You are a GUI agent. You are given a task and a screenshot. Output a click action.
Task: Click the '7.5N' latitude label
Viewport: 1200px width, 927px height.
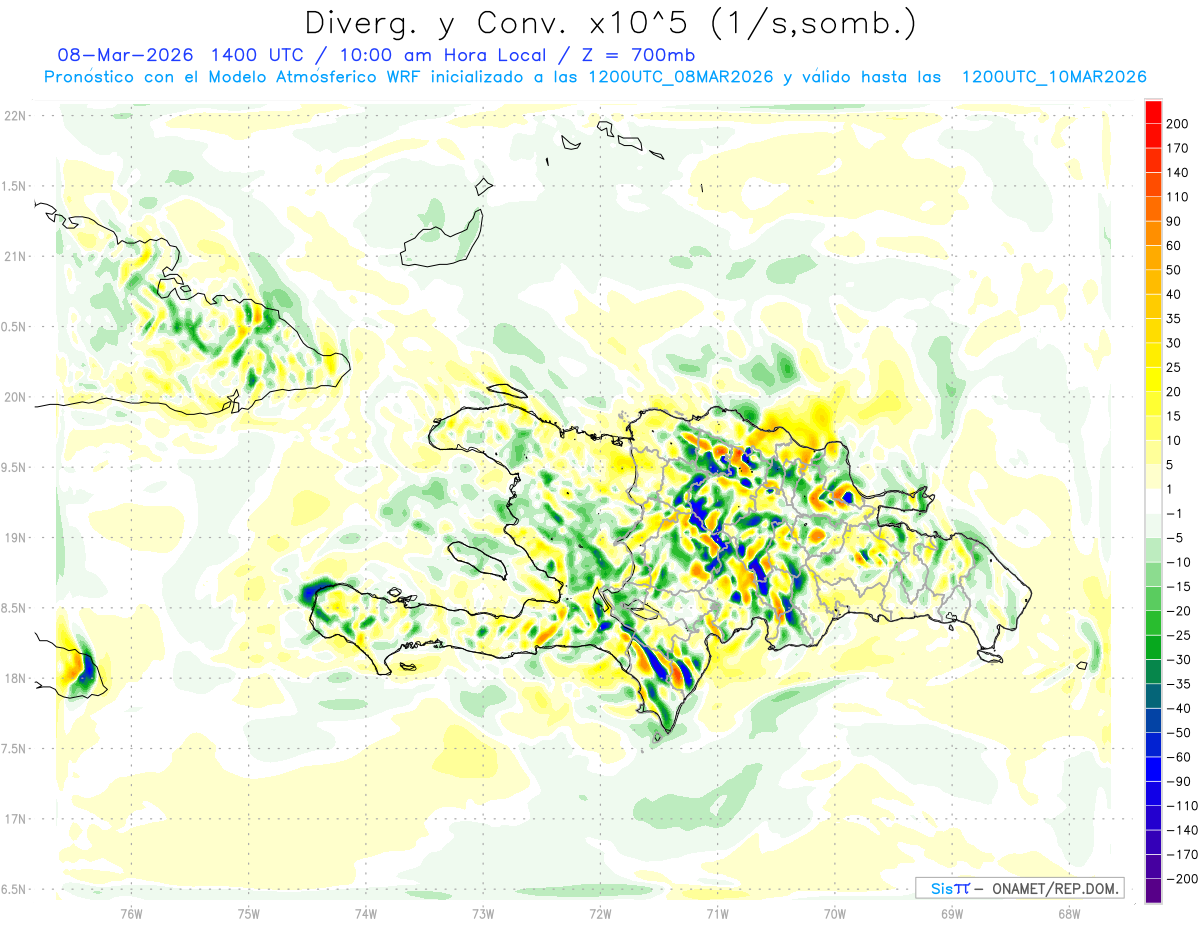click(15, 749)
